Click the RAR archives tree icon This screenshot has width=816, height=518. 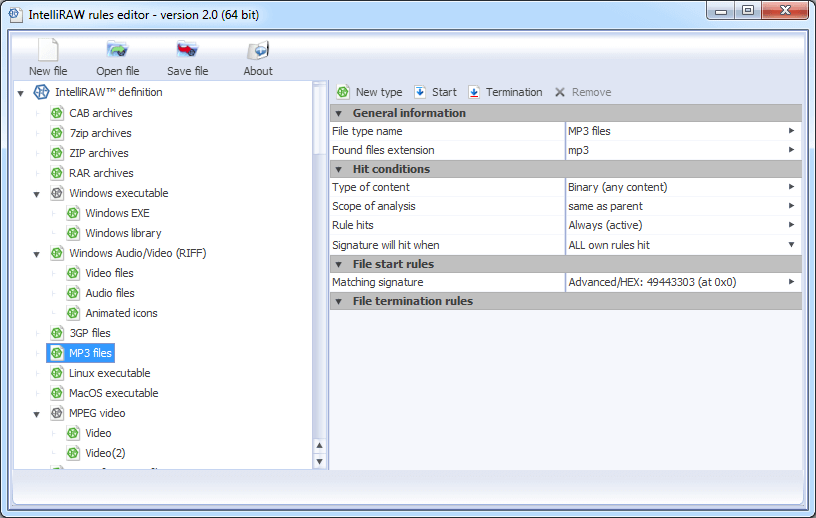pyautogui.click(x=57, y=173)
